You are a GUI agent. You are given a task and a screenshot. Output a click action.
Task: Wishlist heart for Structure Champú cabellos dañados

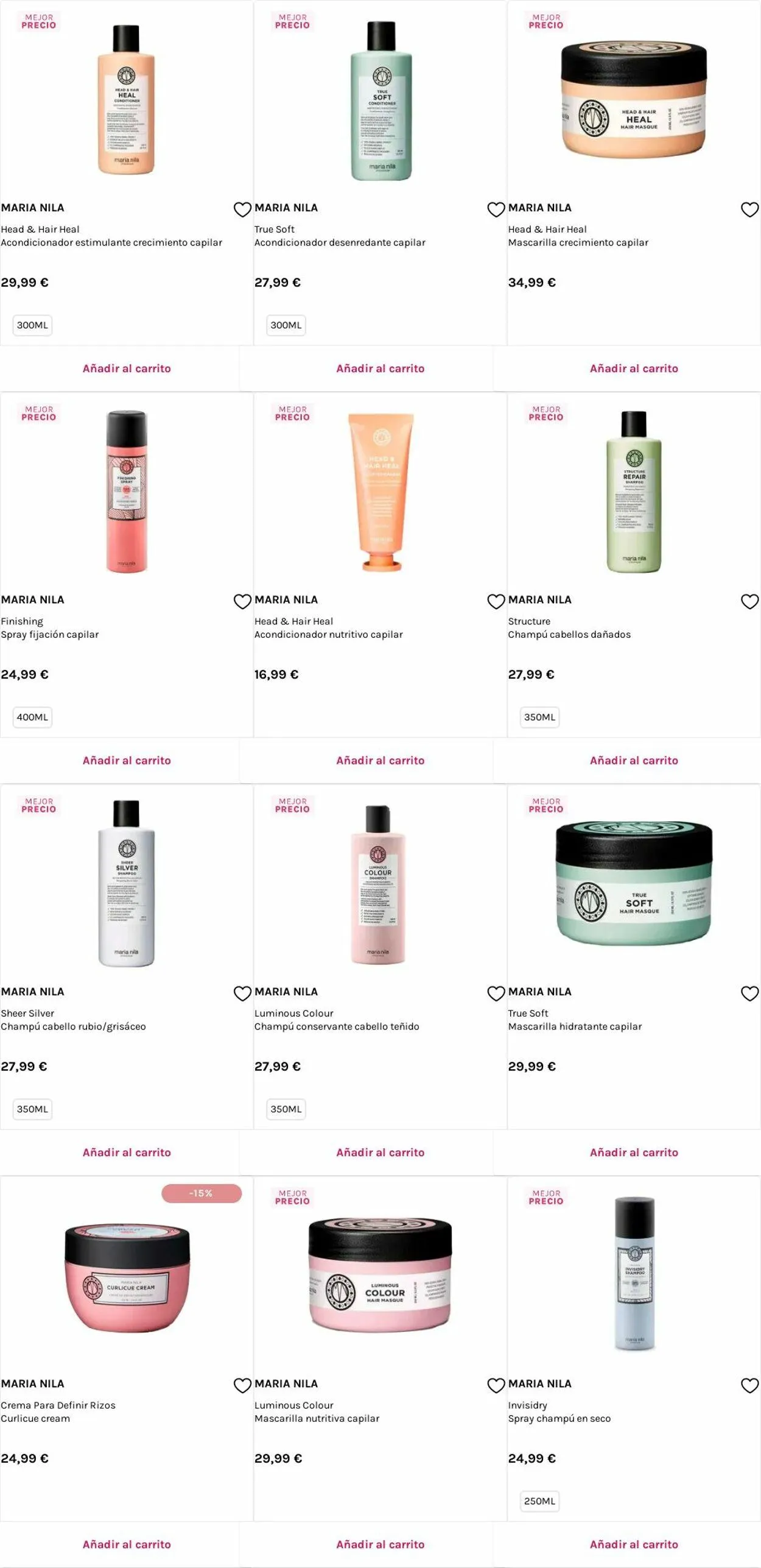coord(749,601)
